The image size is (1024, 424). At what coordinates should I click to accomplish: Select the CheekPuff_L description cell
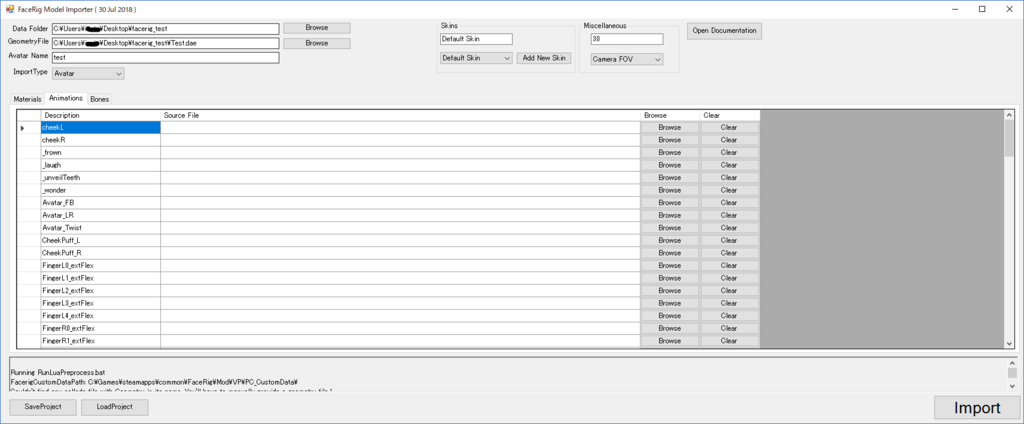(x=101, y=240)
